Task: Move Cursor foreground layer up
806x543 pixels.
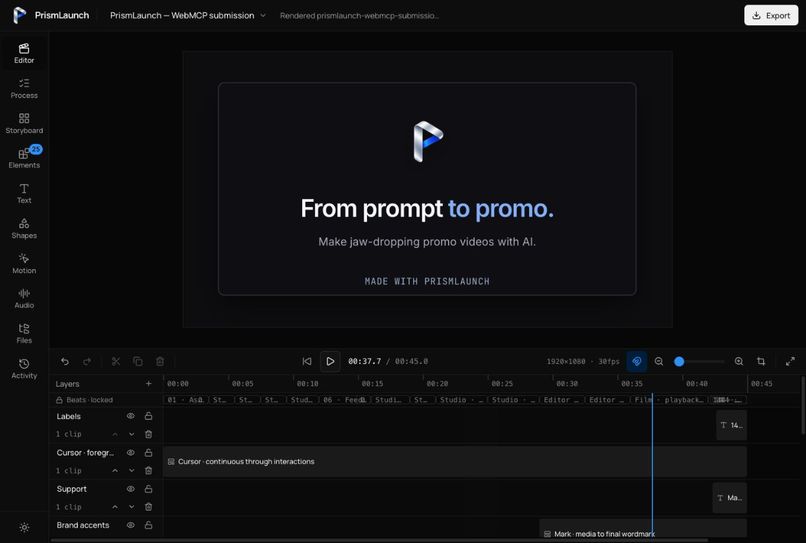Action: click(x=115, y=470)
